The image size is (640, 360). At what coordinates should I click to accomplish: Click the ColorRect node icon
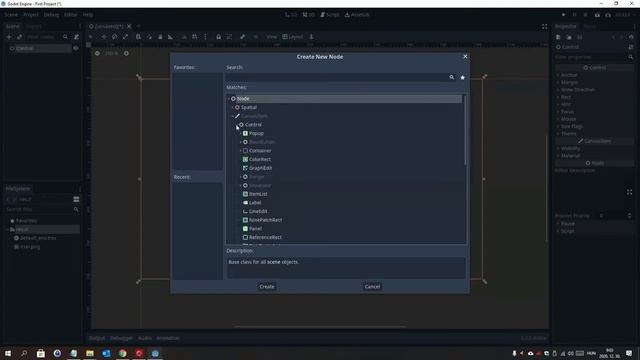245,159
